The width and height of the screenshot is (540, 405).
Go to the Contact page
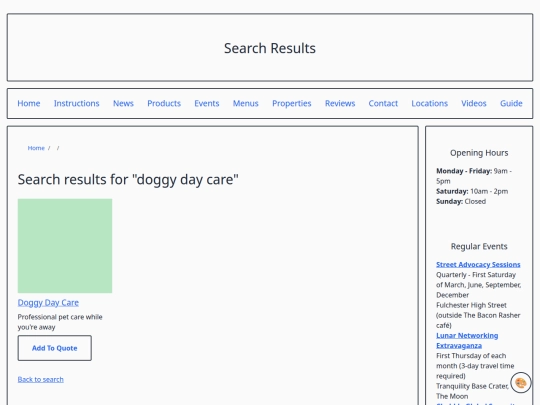point(383,103)
